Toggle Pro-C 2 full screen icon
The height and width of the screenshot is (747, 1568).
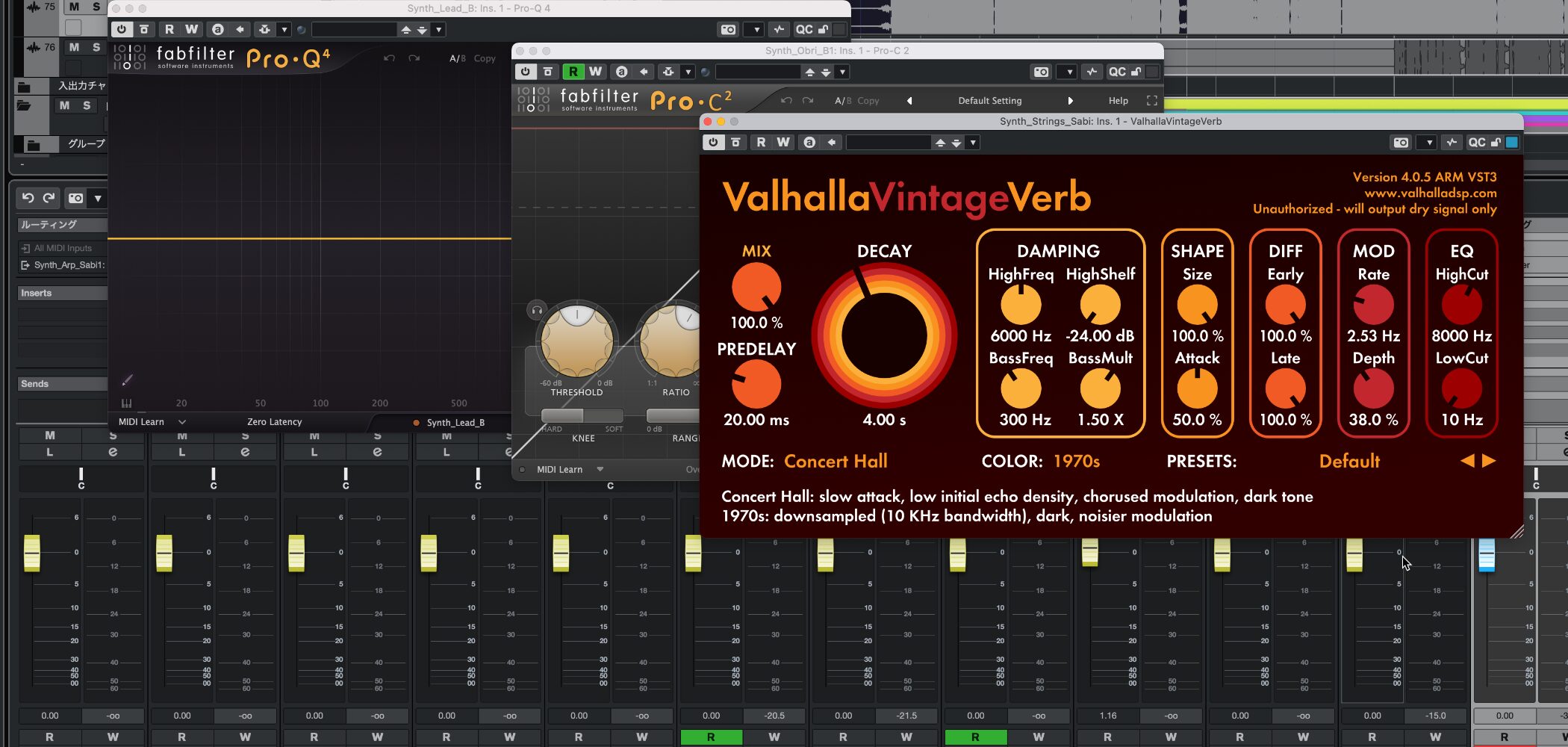[1151, 100]
